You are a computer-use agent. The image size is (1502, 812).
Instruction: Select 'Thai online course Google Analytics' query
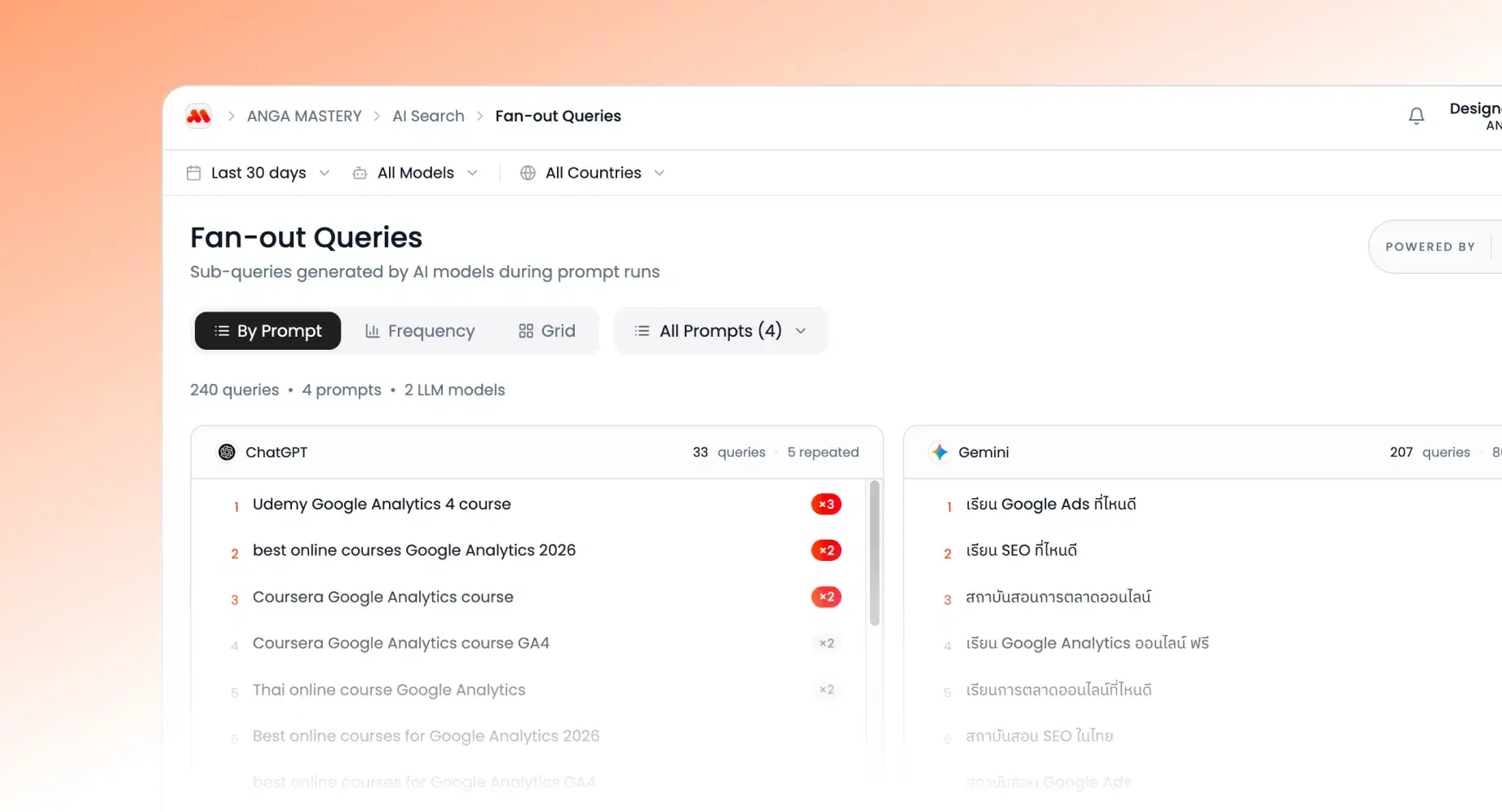pos(389,690)
